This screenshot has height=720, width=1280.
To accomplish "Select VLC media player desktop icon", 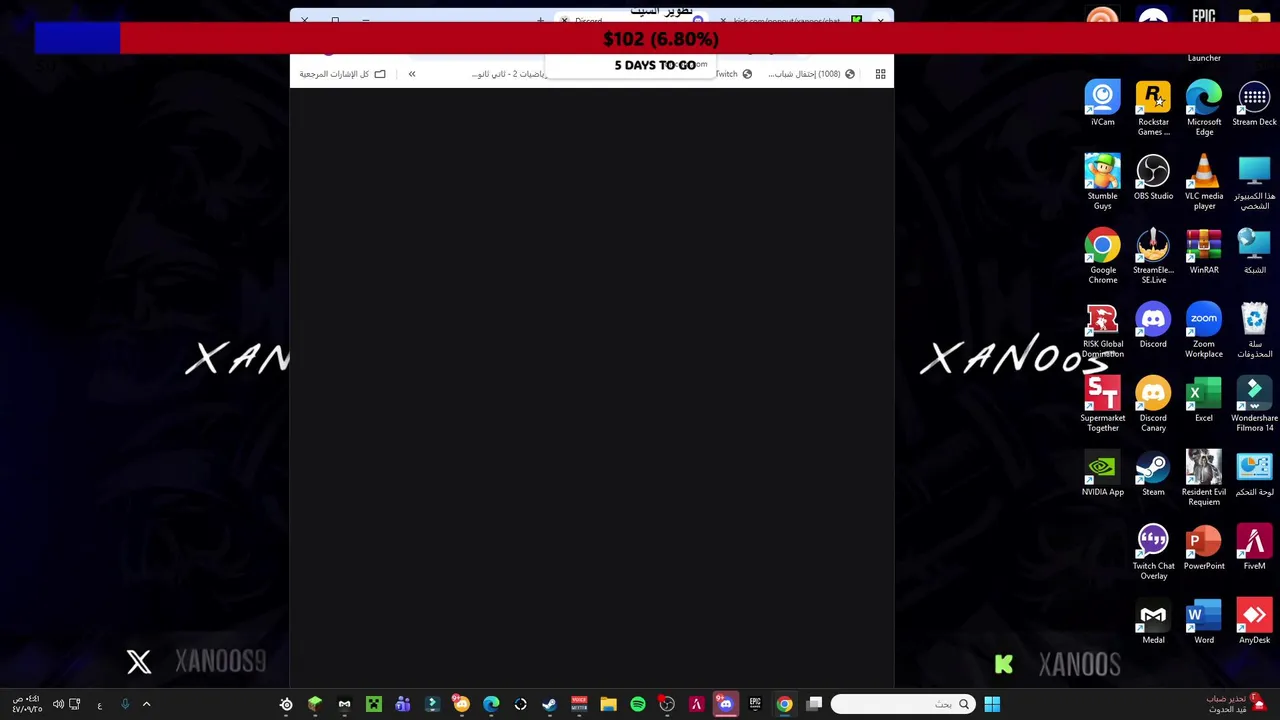I will (x=1204, y=182).
